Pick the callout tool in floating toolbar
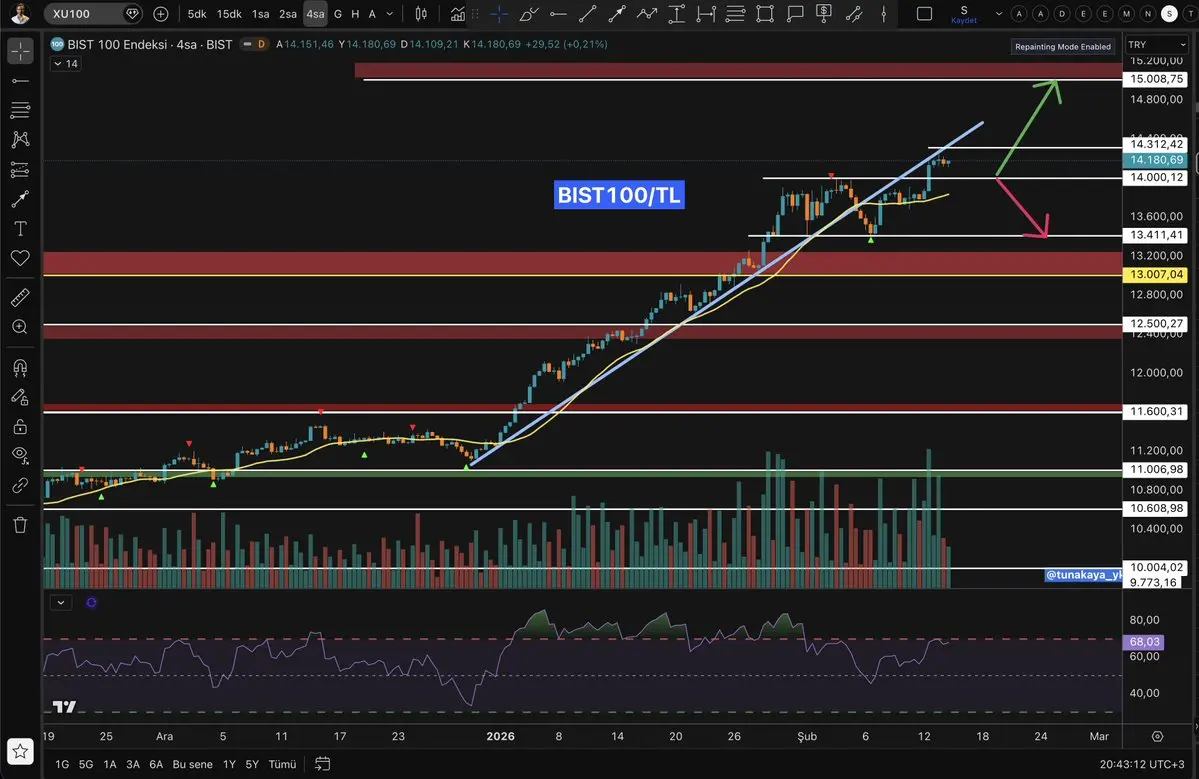The width and height of the screenshot is (1199, 779). coord(794,14)
